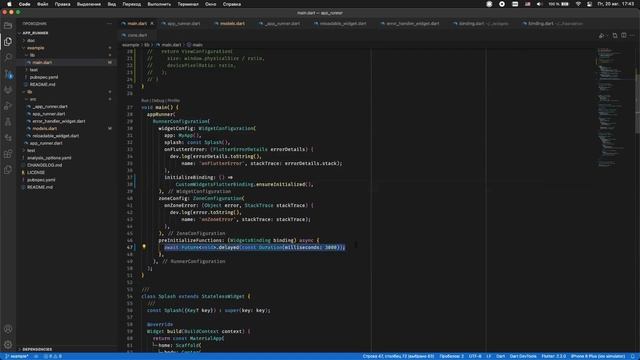Open Explorer panel more actions ellipsis
Viewport: 640px width, 360px height.
tap(109, 24)
